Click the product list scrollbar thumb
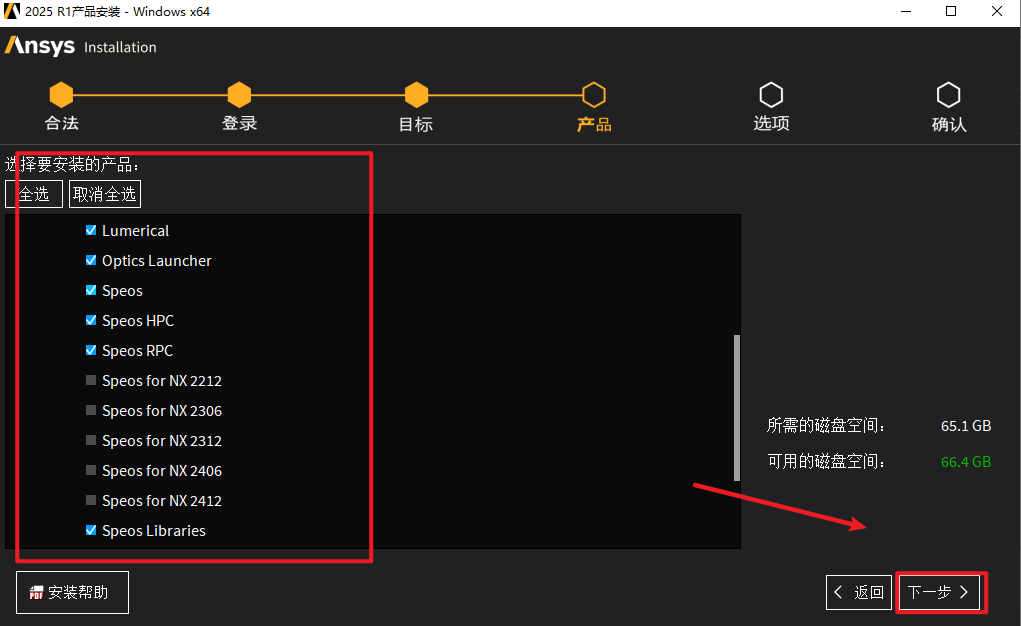Viewport: 1021px width, 626px height. coord(736,408)
